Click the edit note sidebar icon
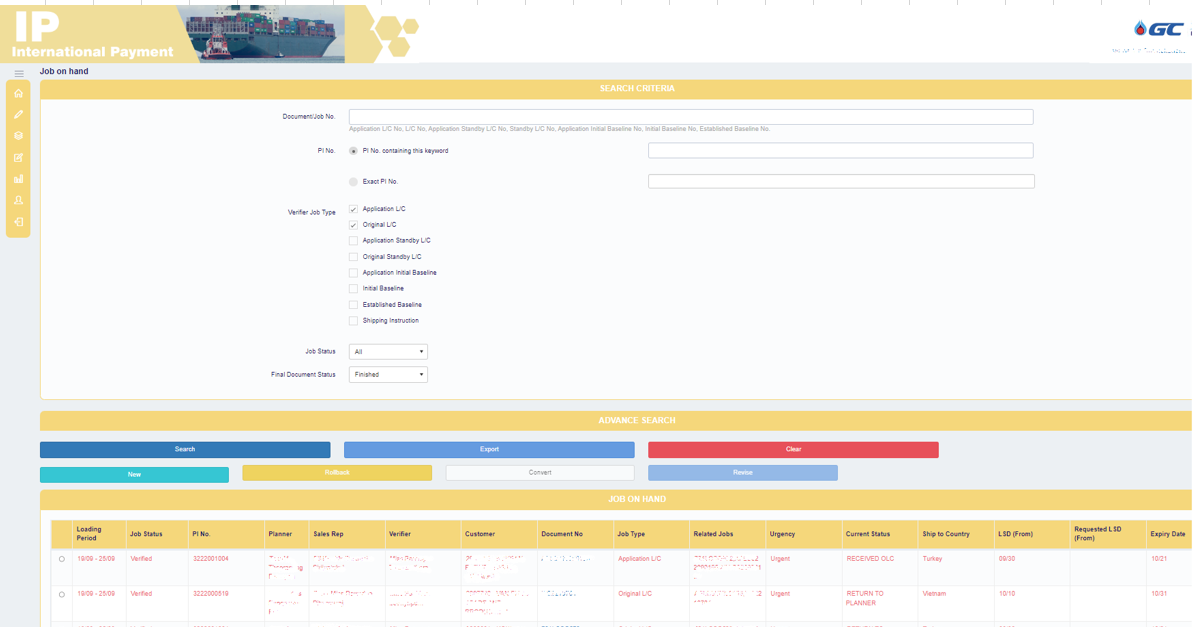 [18, 158]
